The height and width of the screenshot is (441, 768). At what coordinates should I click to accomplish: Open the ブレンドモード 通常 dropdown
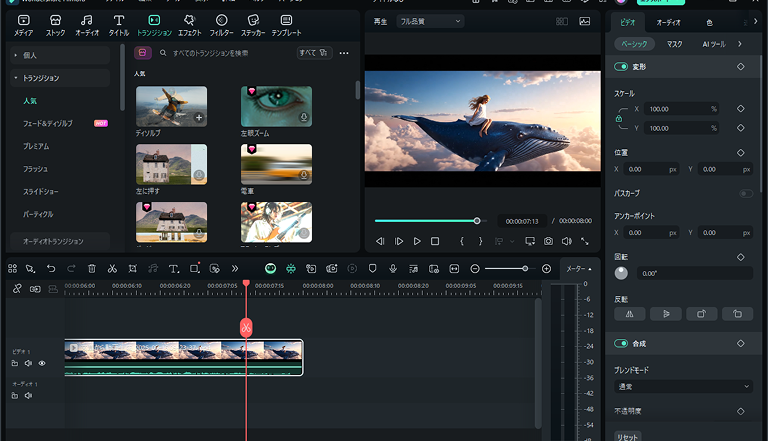(683, 387)
